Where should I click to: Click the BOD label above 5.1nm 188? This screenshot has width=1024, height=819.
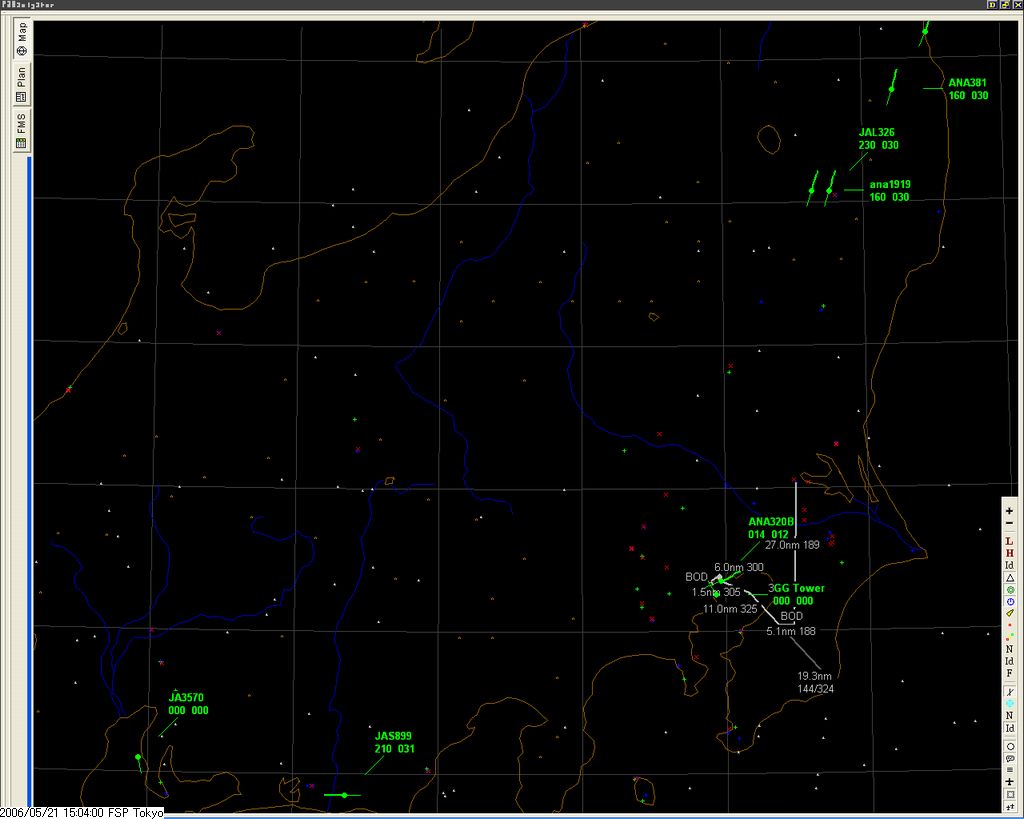(x=792, y=616)
